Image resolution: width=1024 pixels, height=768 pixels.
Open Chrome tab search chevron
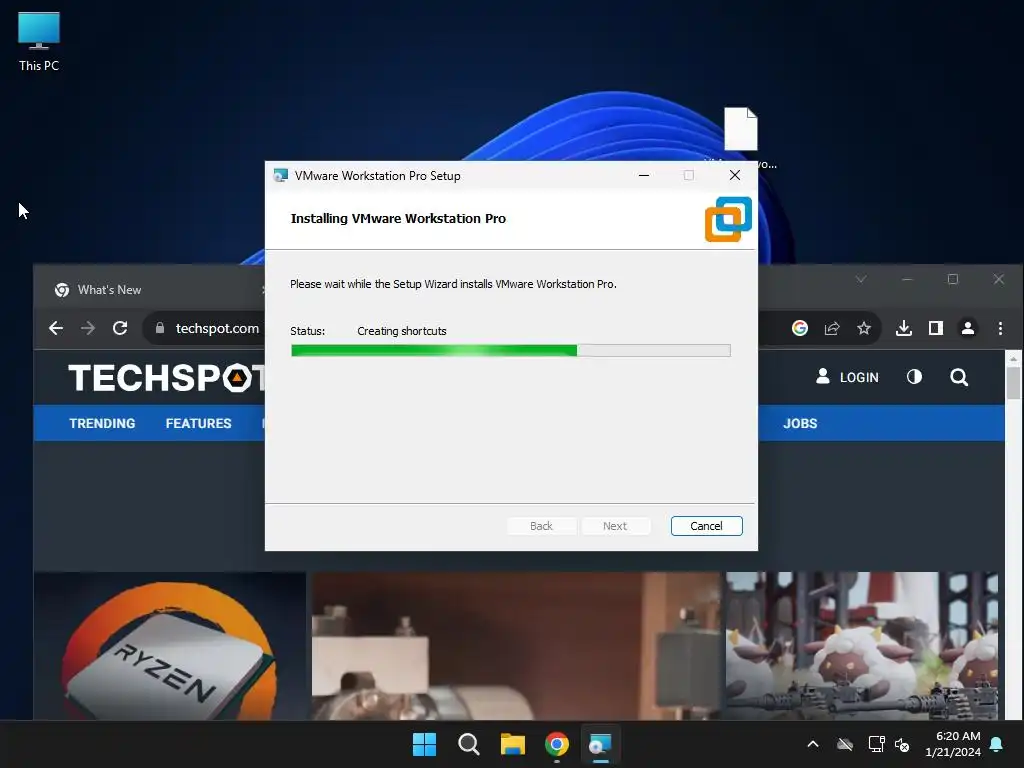coord(861,280)
